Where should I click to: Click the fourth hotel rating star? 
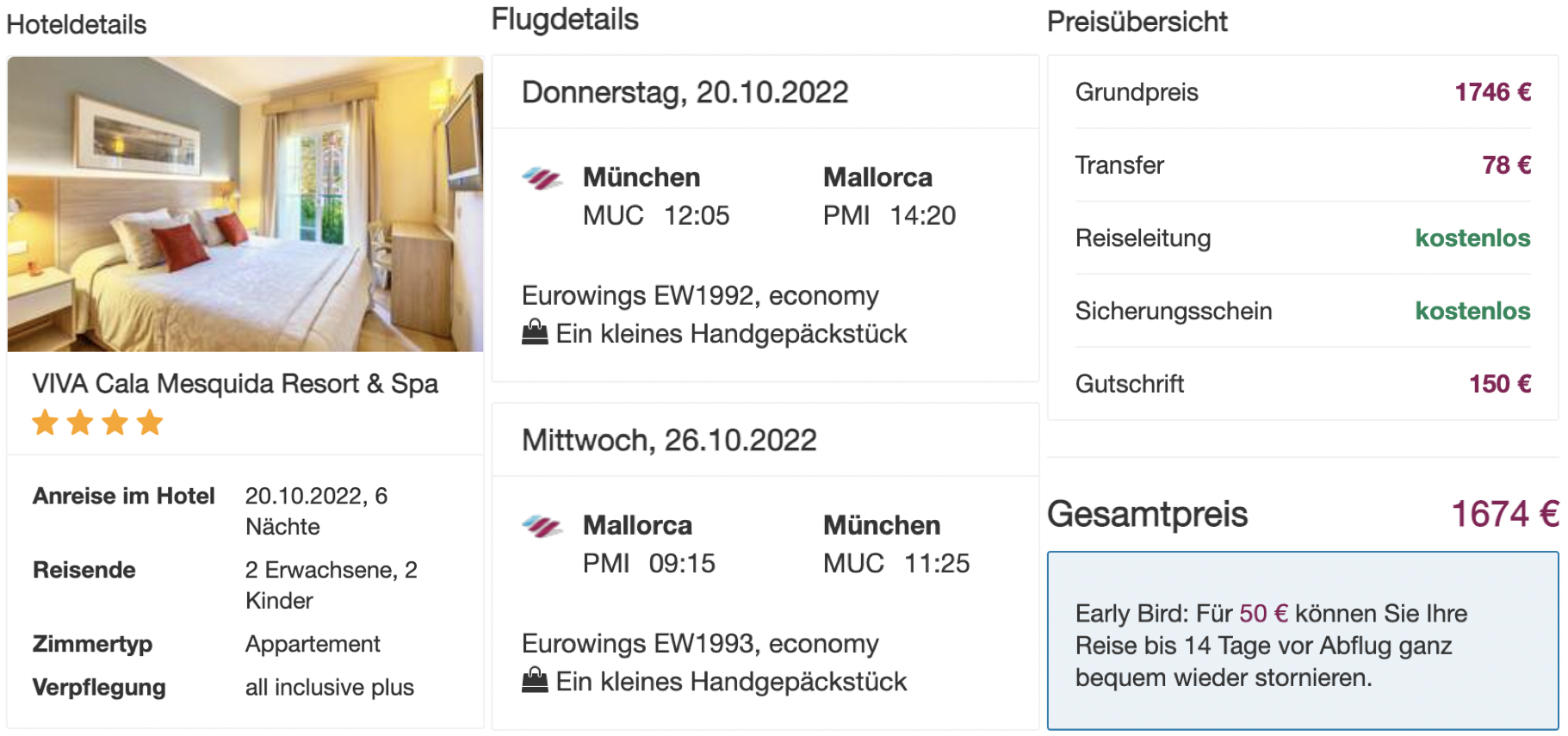[150, 423]
